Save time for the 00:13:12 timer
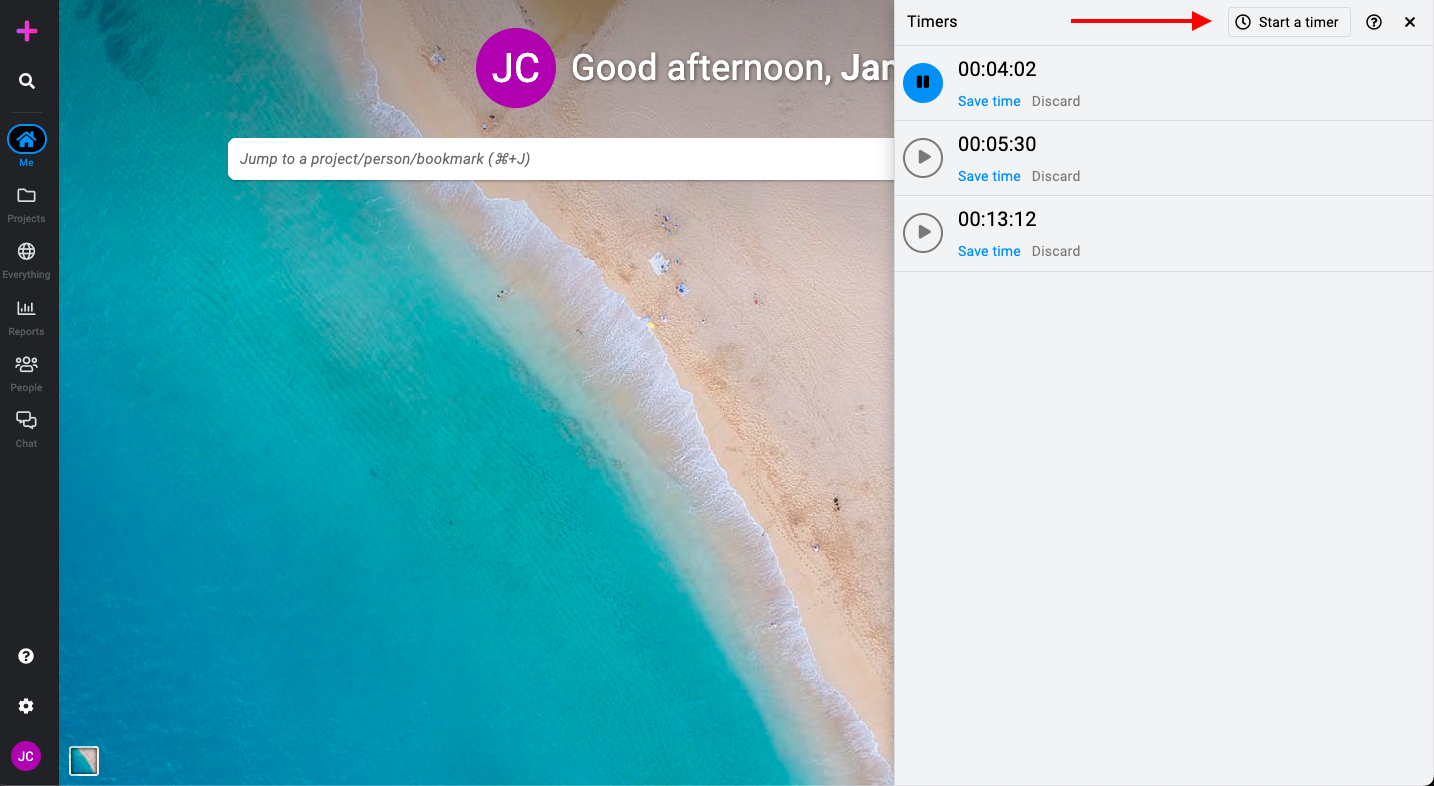Image resolution: width=1434 pixels, height=786 pixels. 989,251
